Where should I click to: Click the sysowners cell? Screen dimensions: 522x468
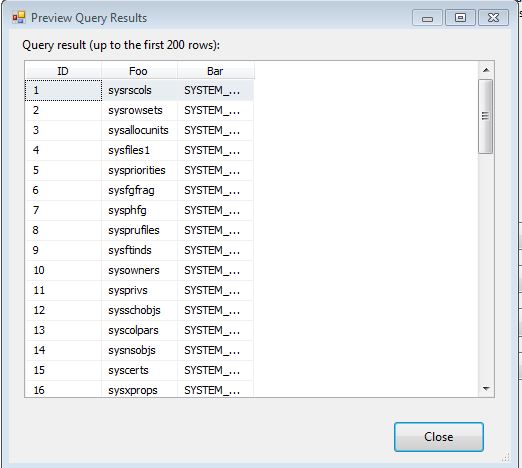(139, 270)
